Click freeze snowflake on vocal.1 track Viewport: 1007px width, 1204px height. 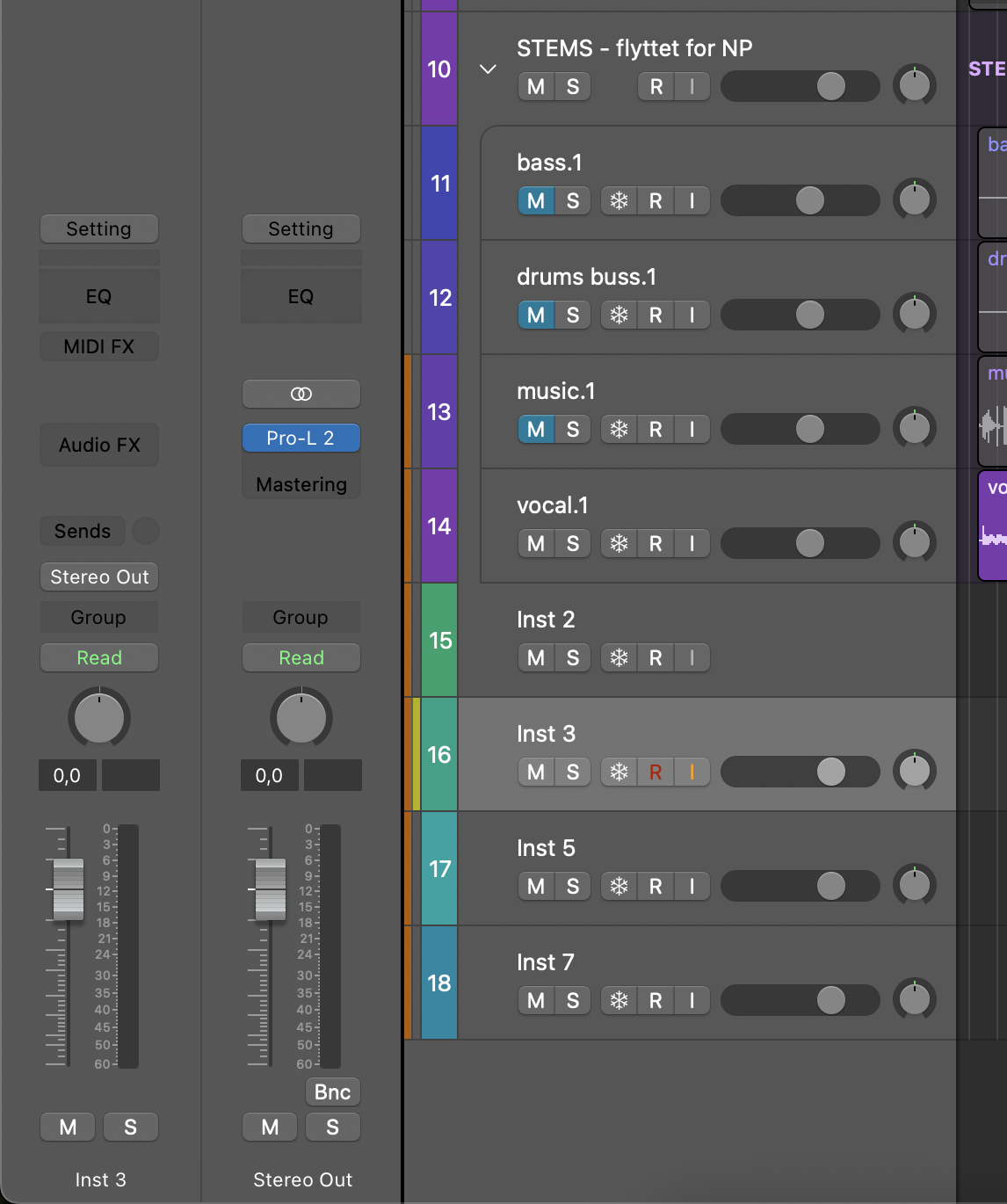tap(619, 543)
